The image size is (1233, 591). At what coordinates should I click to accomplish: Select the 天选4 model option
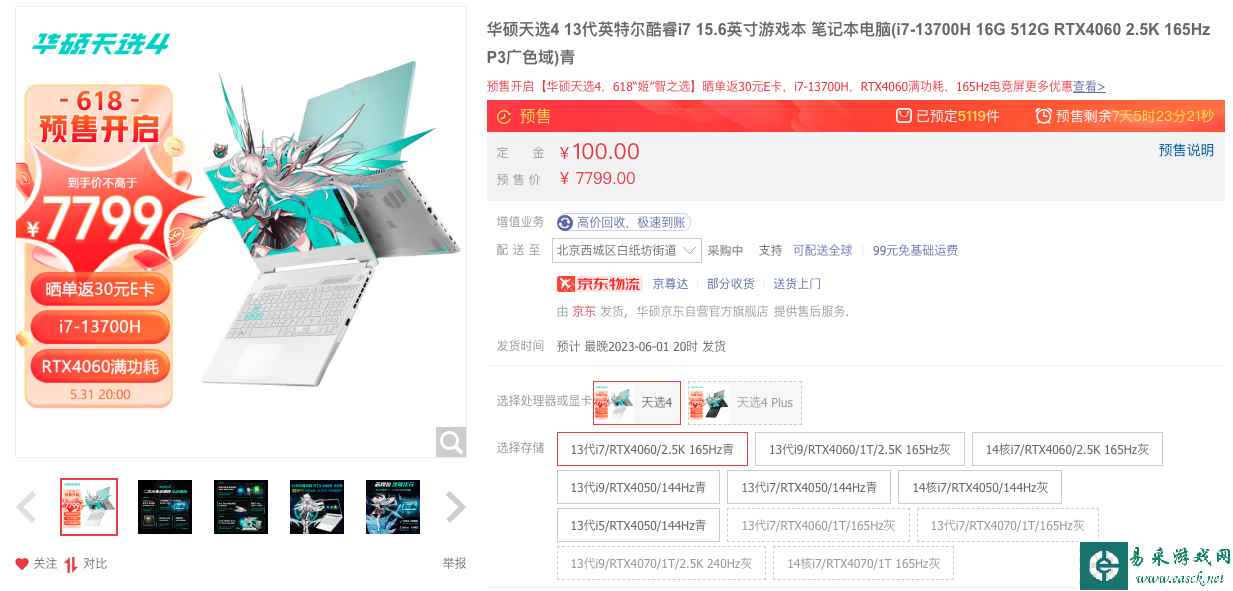637,402
